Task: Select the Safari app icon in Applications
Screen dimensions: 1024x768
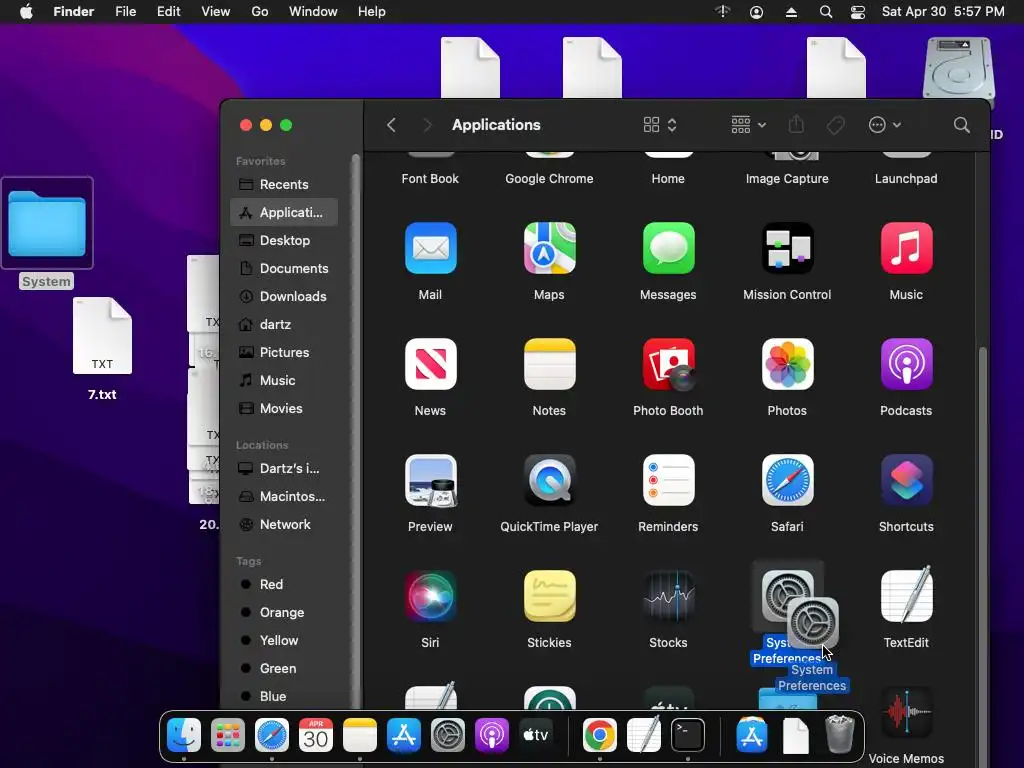Action: tap(788, 481)
